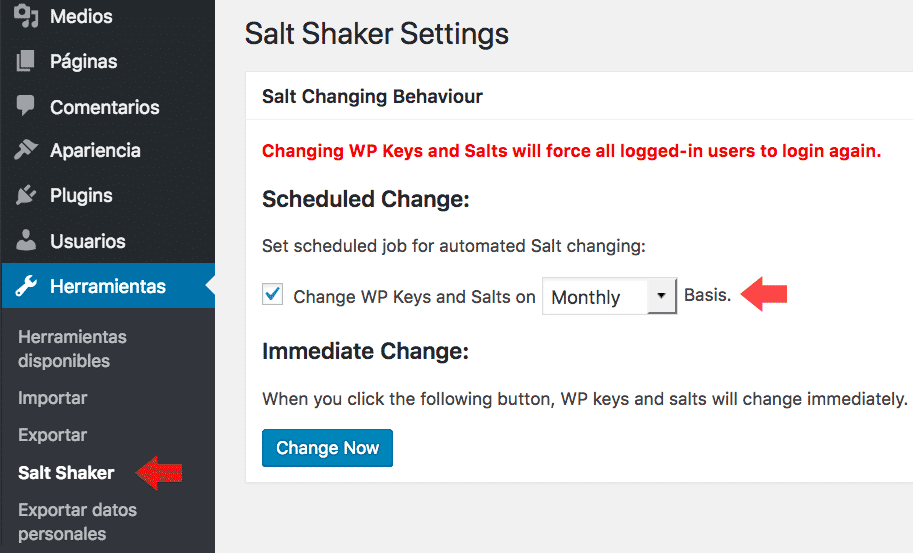Select Salt Shaker in the sidebar

point(66,473)
